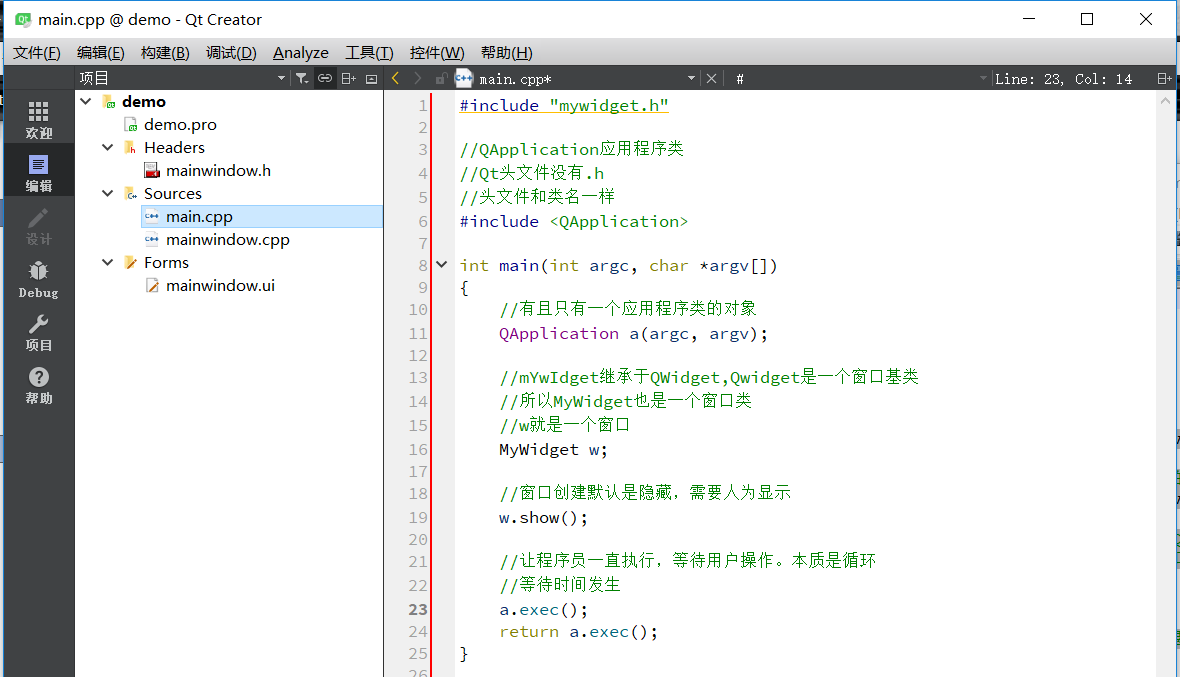The width and height of the screenshot is (1180, 677).
Task: Close the project side panel
Action: [371, 78]
